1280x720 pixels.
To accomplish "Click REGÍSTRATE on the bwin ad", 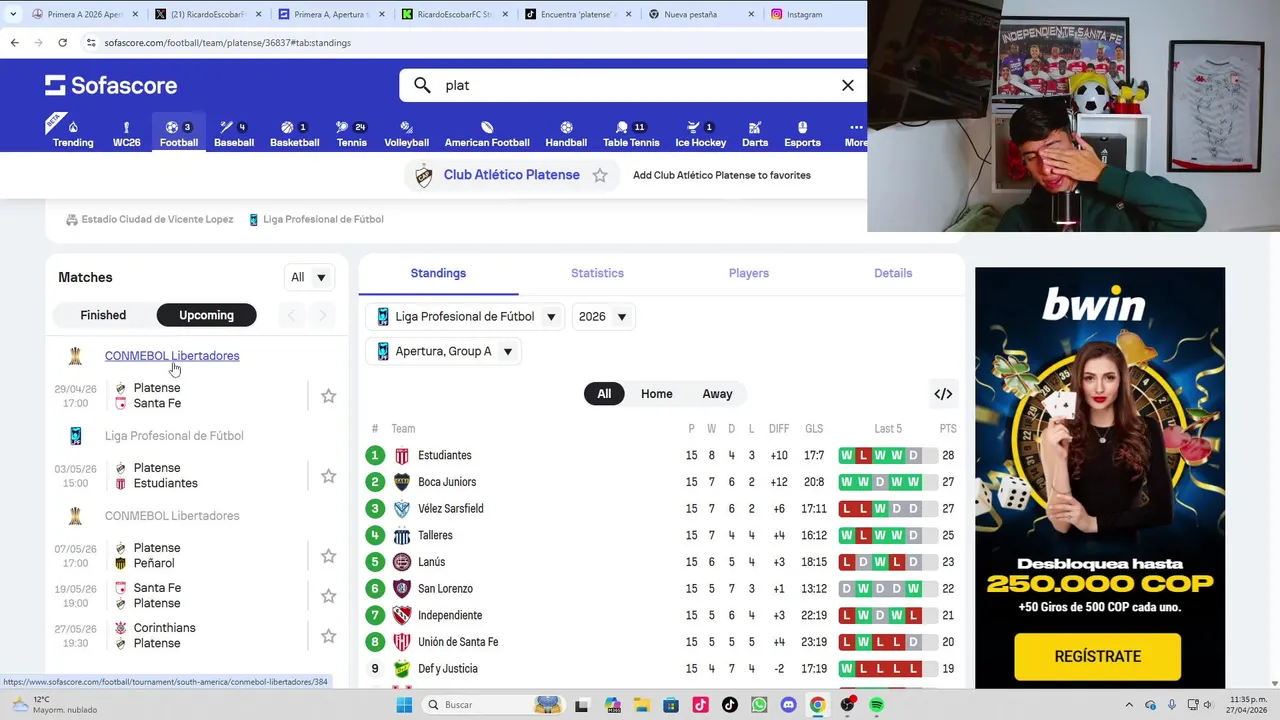I will click(1097, 656).
